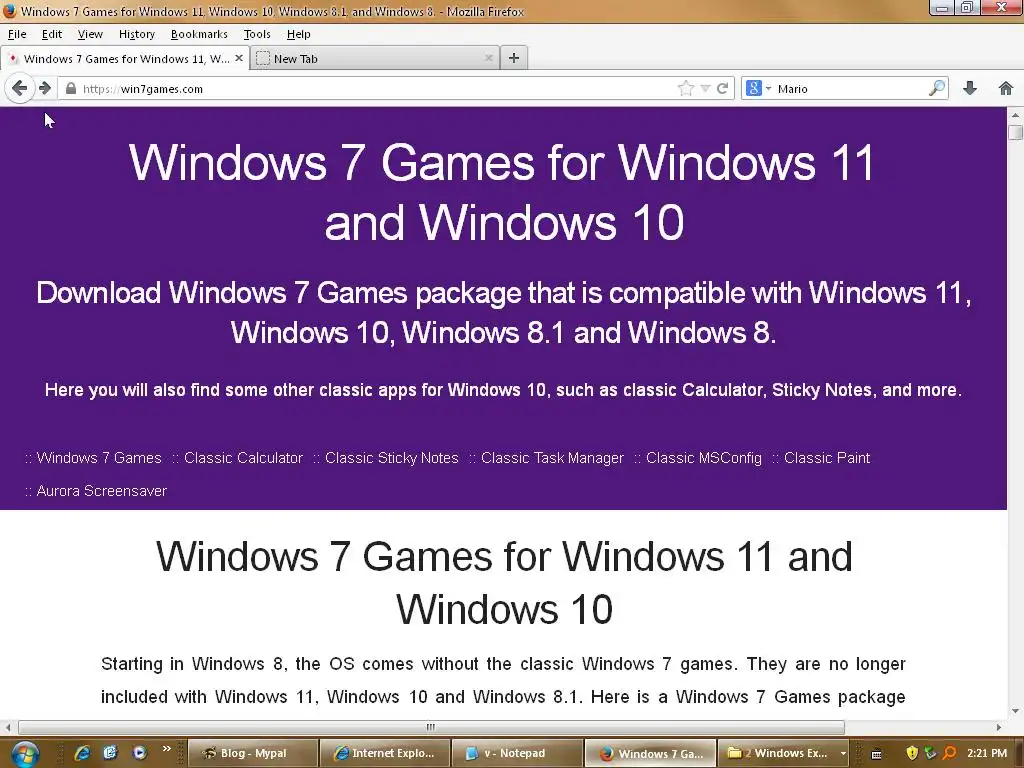Close the Windows 7 Games tab
This screenshot has height=768, width=1024.
[x=239, y=58]
